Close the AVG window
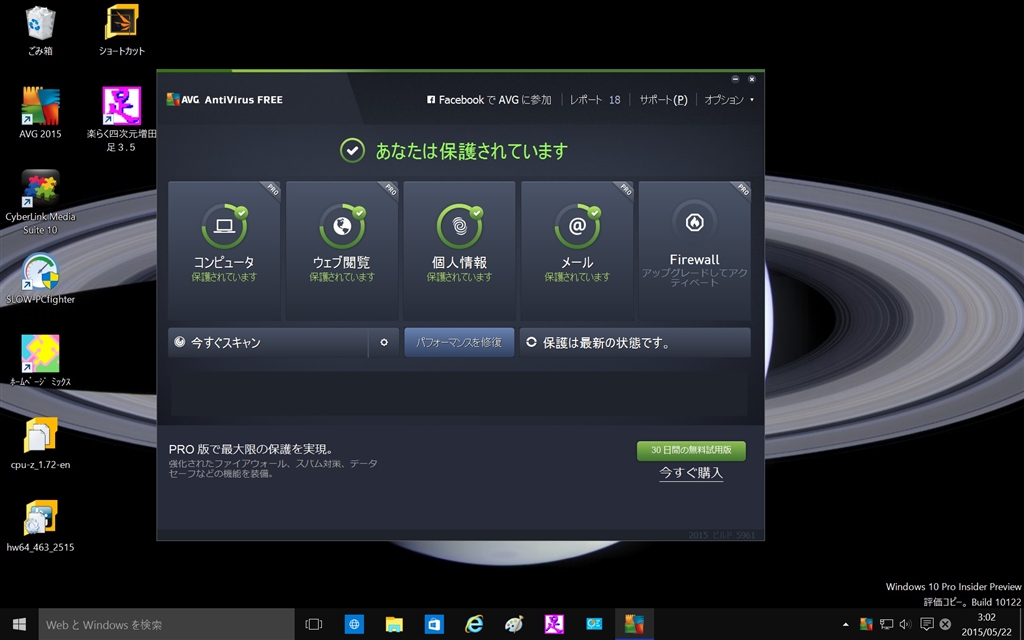 pyautogui.click(x=752, y=79)
